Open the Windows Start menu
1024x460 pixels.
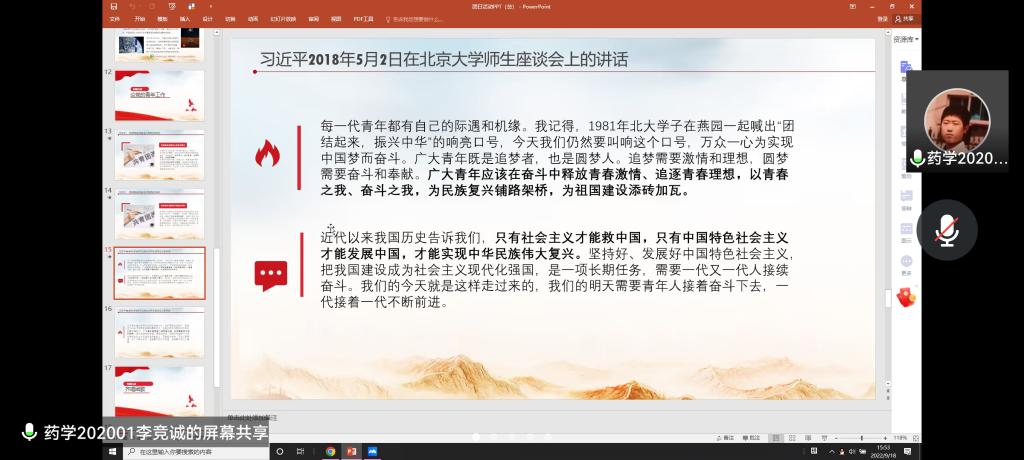[x=112, y=451]
